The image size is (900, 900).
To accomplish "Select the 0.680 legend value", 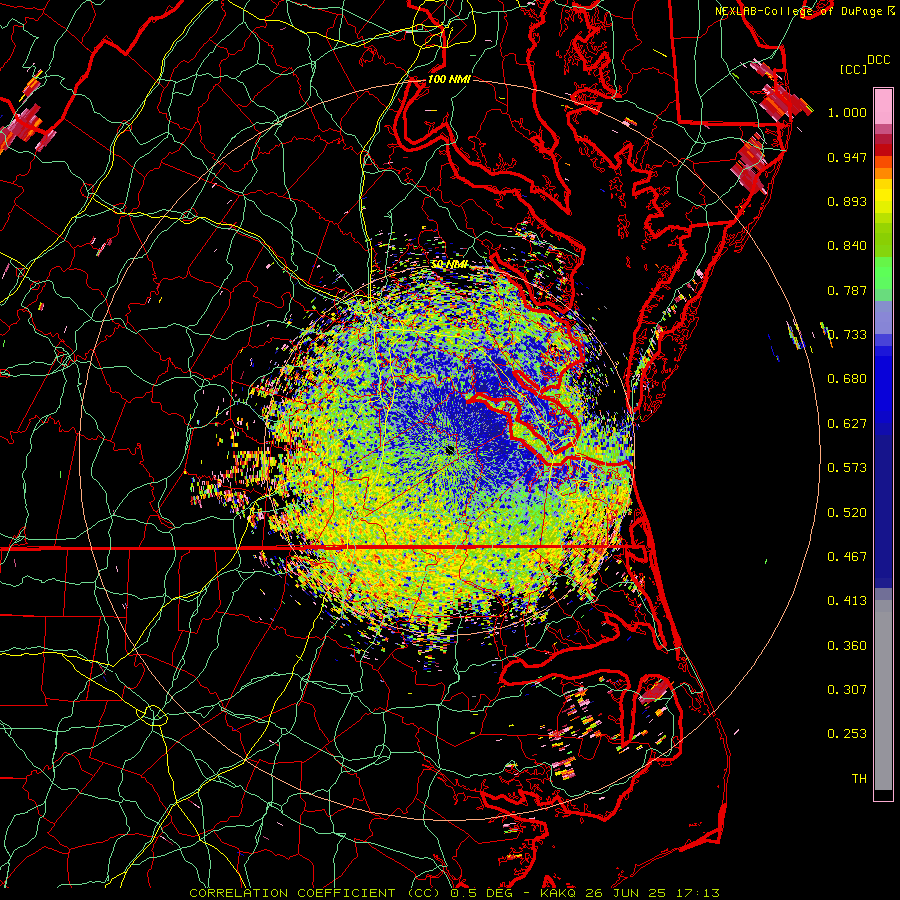I will pos(847,379).
